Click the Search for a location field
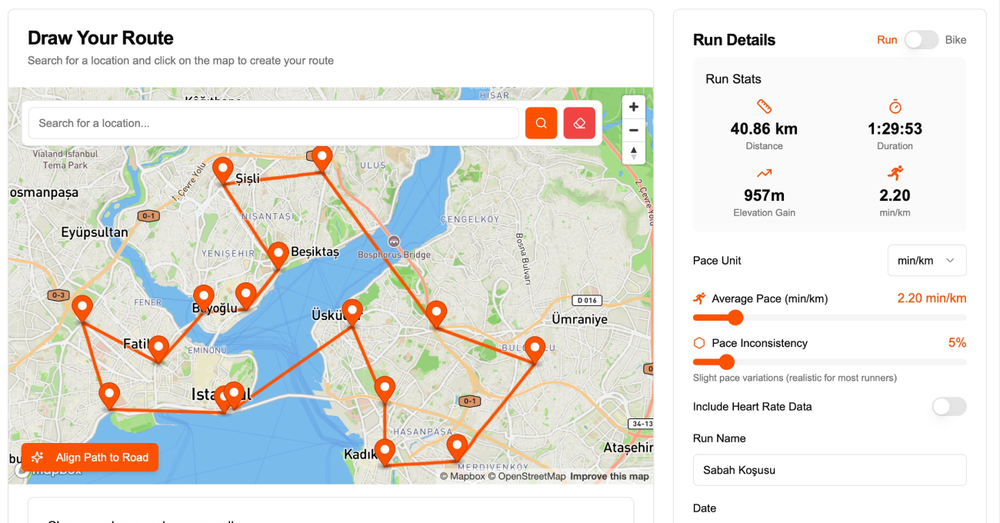Viewport: 1000px width, 523px height. pyautogui.click(x=273, y=123)
